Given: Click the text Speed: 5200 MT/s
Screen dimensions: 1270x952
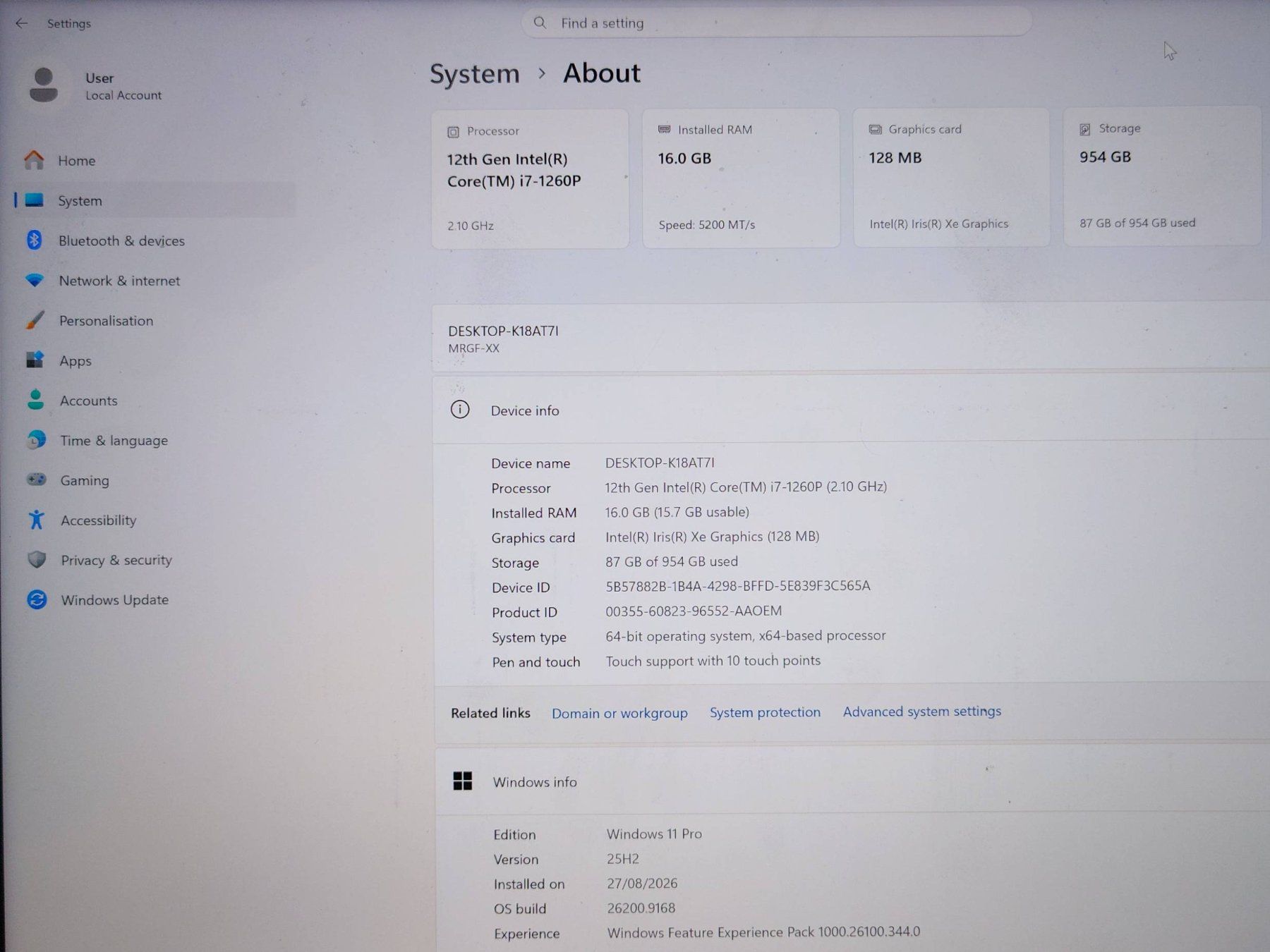Looking at the screenshot, I should (x=707, y=225).
